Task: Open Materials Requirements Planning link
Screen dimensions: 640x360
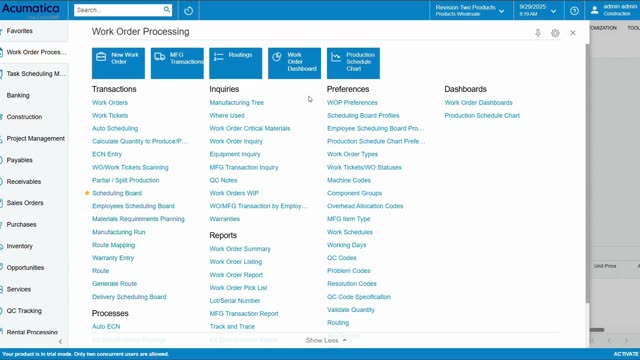Action: coord(138,219)
